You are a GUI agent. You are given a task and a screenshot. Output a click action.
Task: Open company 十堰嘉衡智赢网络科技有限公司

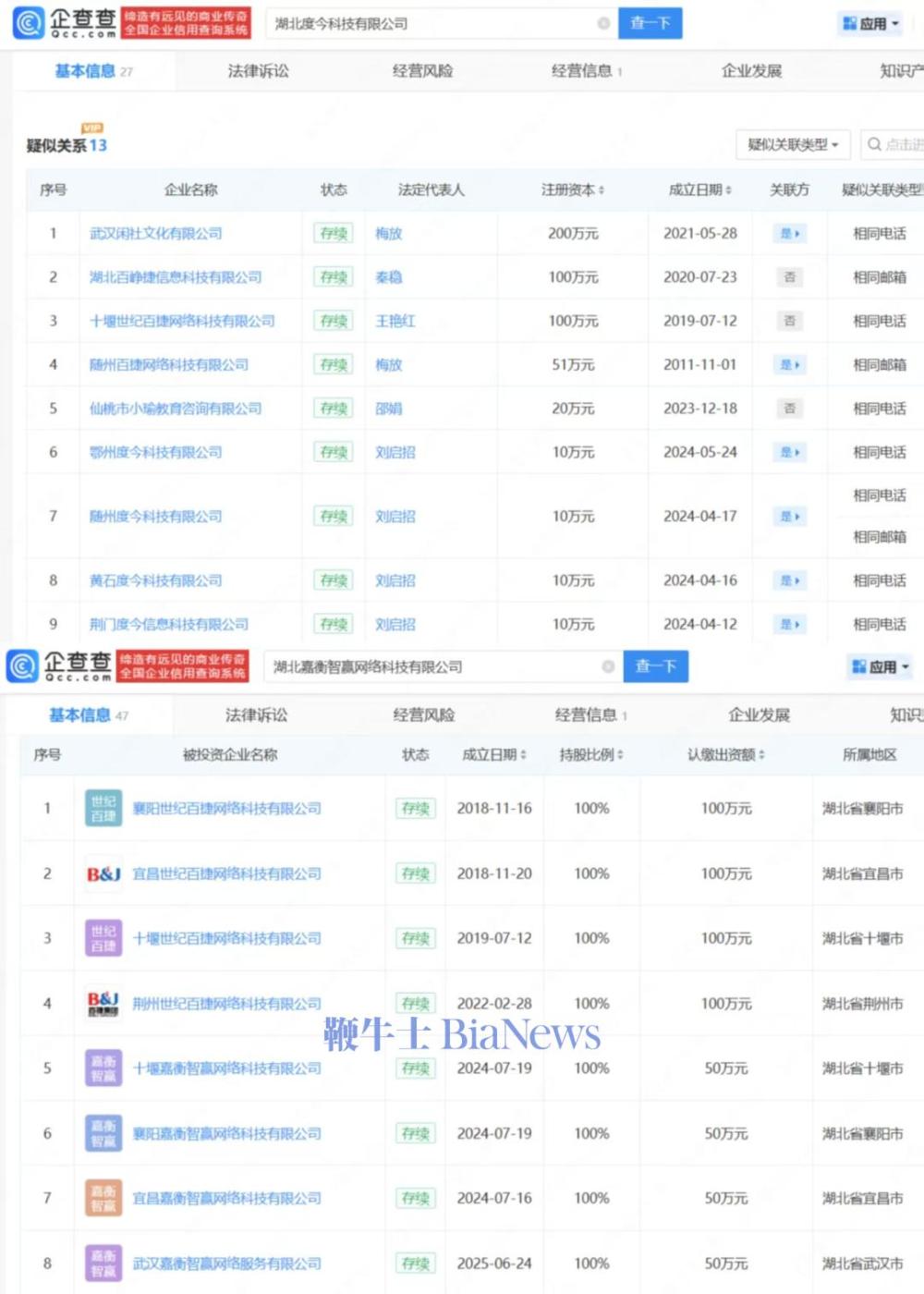coord(227,1068)
